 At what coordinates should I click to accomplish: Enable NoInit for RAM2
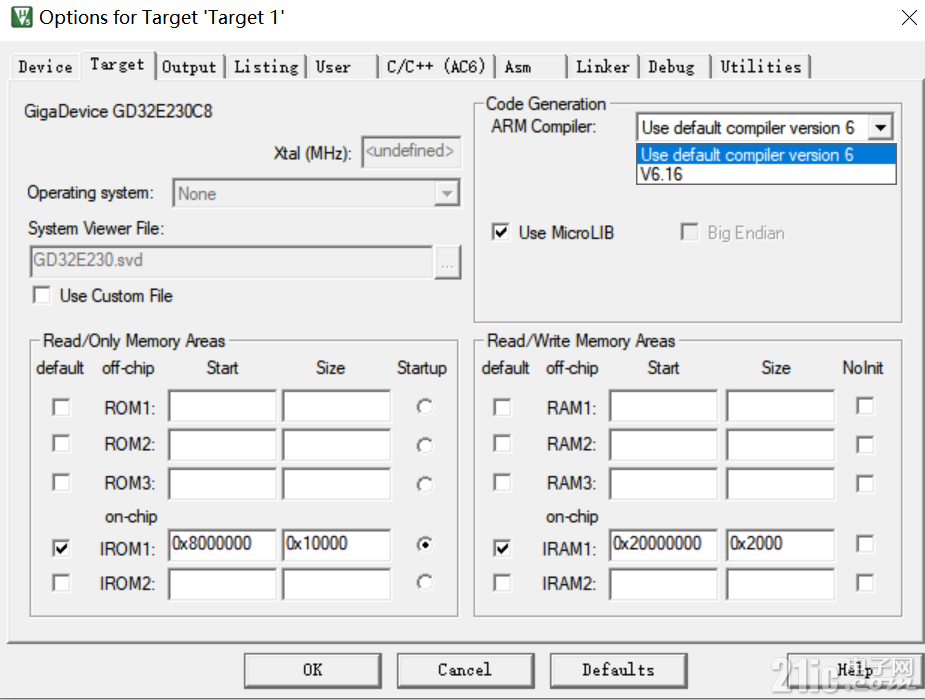865,445
